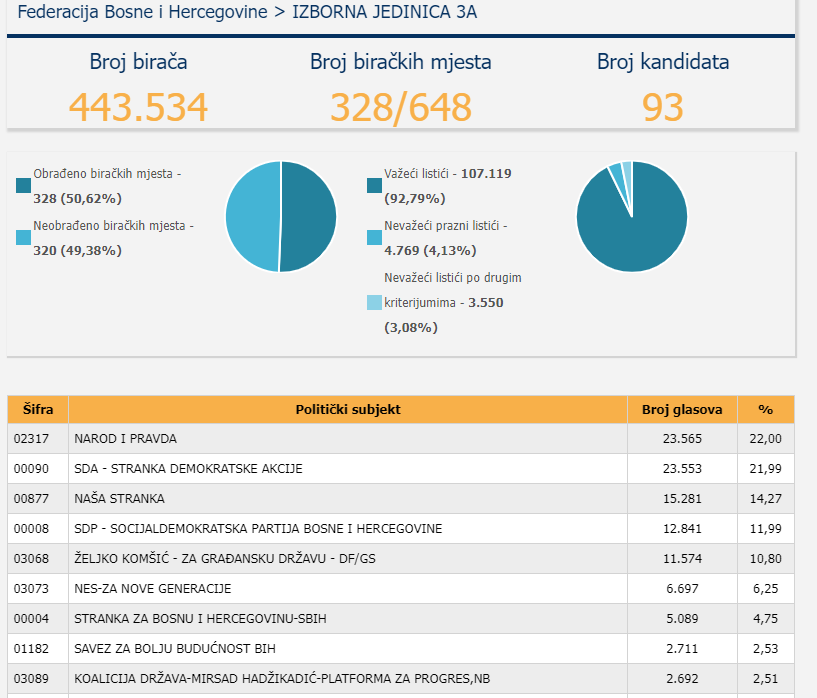
Task: Click the dark teal swatch for Obrađeno biračkih mjesta
Action: (x=23, y=185)
